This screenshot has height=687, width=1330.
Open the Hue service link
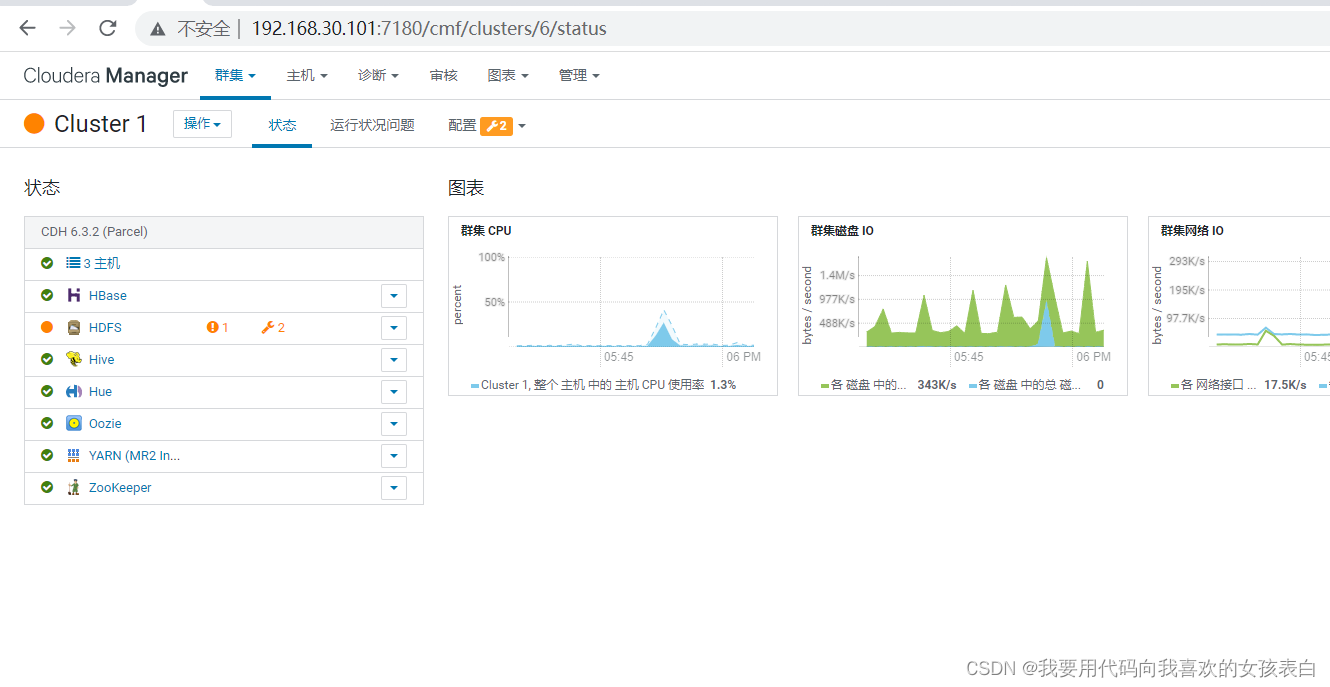(100, 392)
